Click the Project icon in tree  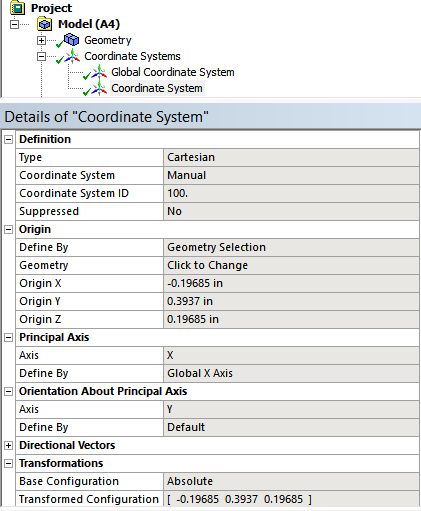(17, 8)
